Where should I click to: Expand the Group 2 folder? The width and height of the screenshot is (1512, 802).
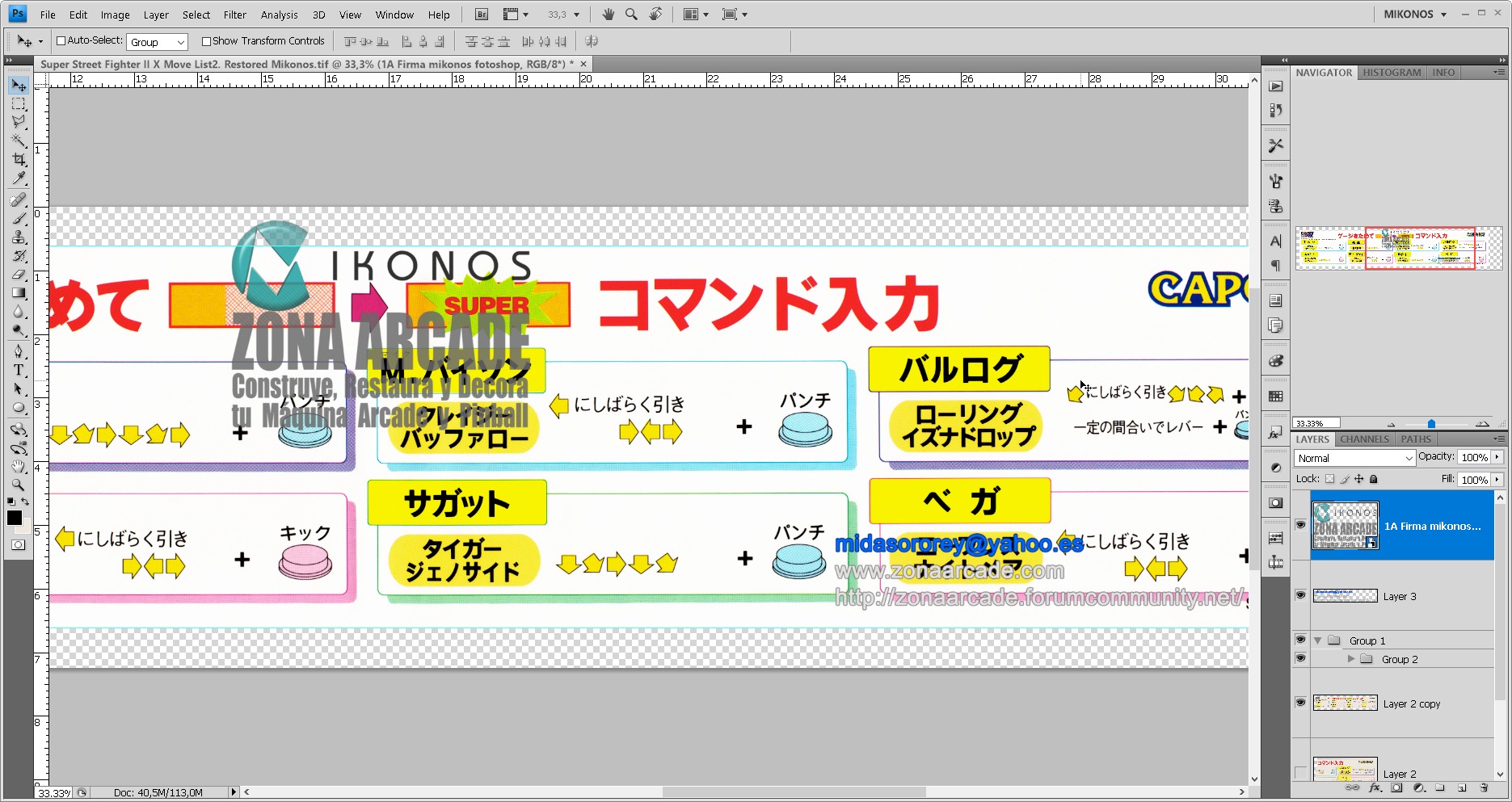coord(1350,659)
